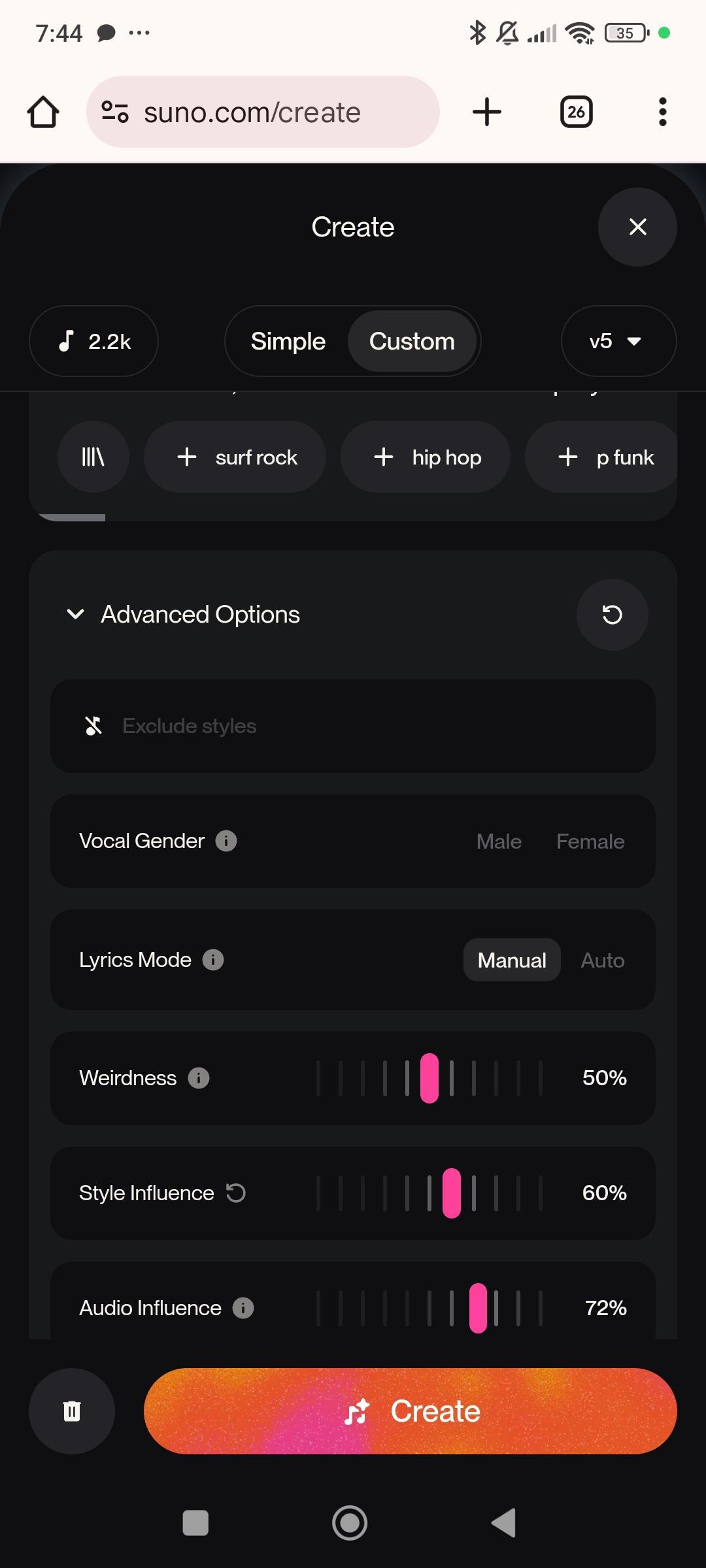706x1568 pixels.
Task: Open the v5 model version dropdown
Action: coord(618,341)
